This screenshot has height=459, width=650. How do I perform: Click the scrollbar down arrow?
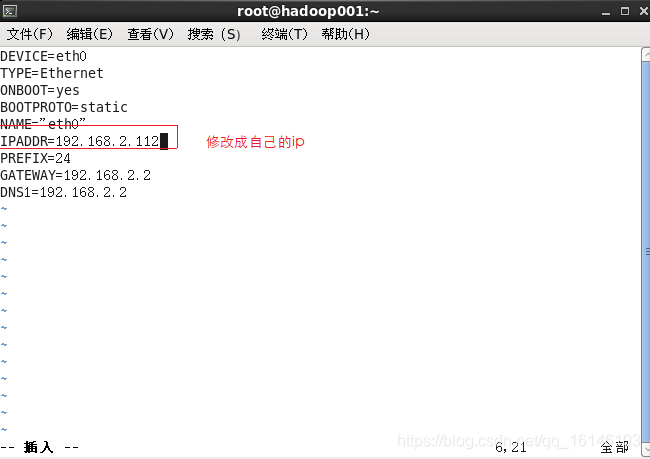(646, 449)
